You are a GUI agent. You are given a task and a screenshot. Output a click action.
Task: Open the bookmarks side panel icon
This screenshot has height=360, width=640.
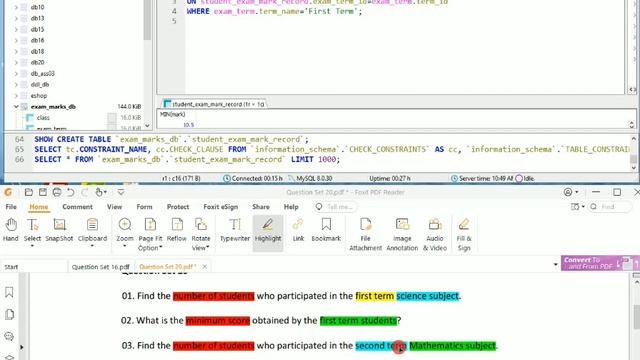tap(9, 292)
